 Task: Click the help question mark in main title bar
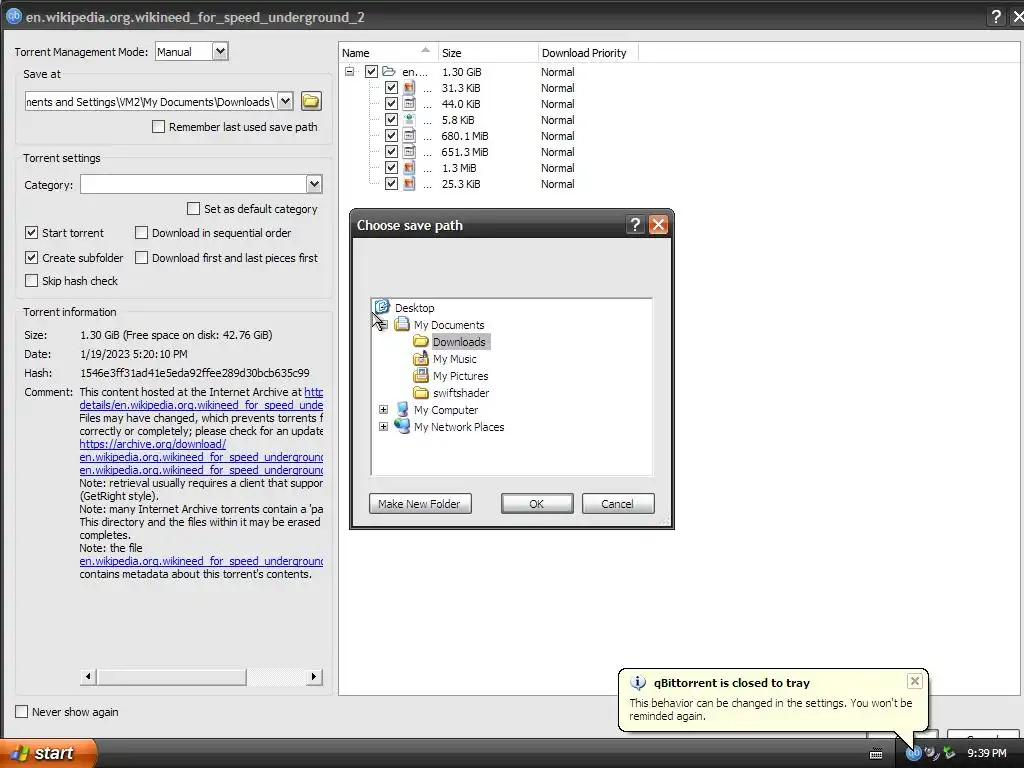click(995, 16)
